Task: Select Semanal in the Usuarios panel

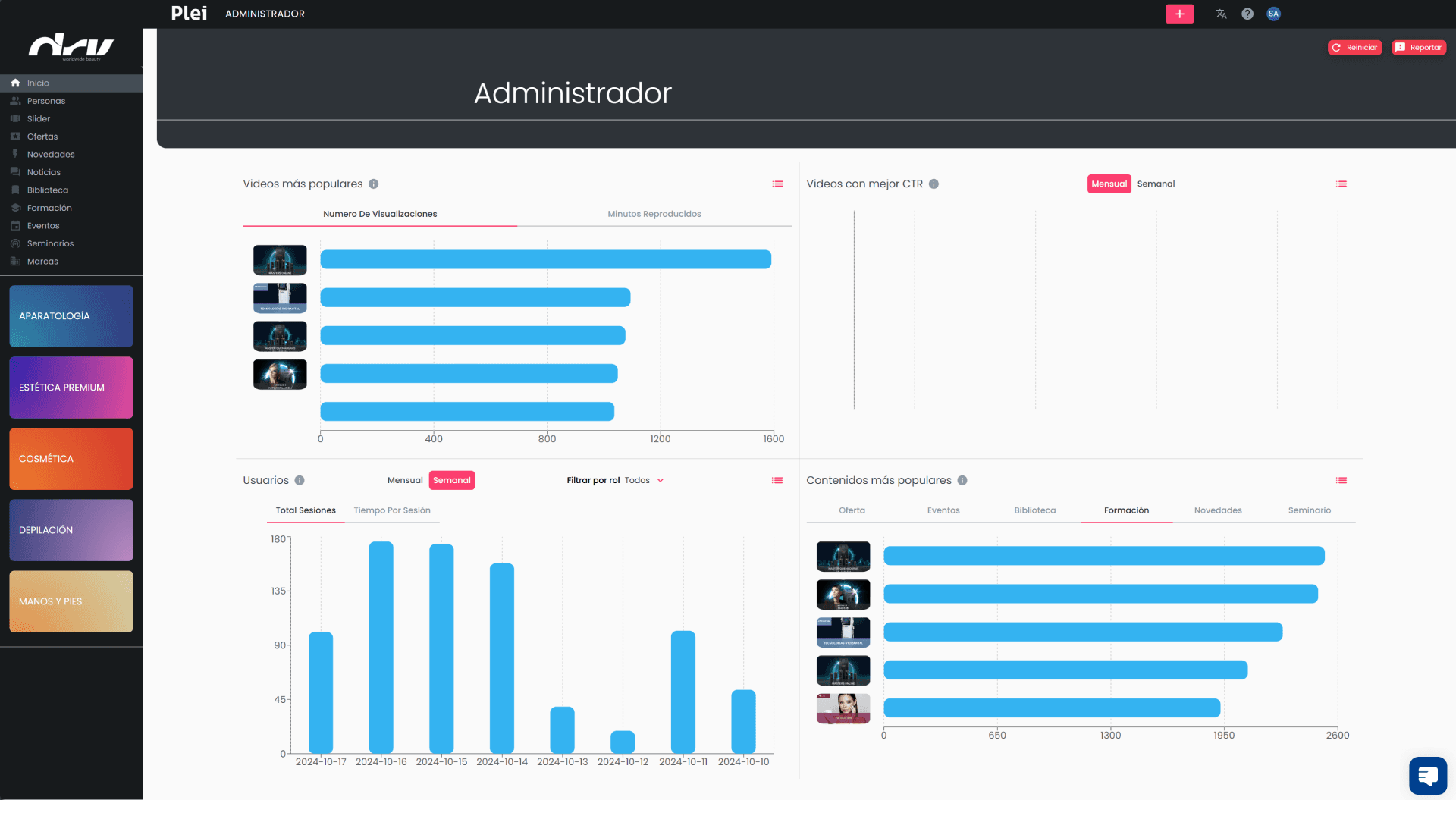Action: [452, 480]
